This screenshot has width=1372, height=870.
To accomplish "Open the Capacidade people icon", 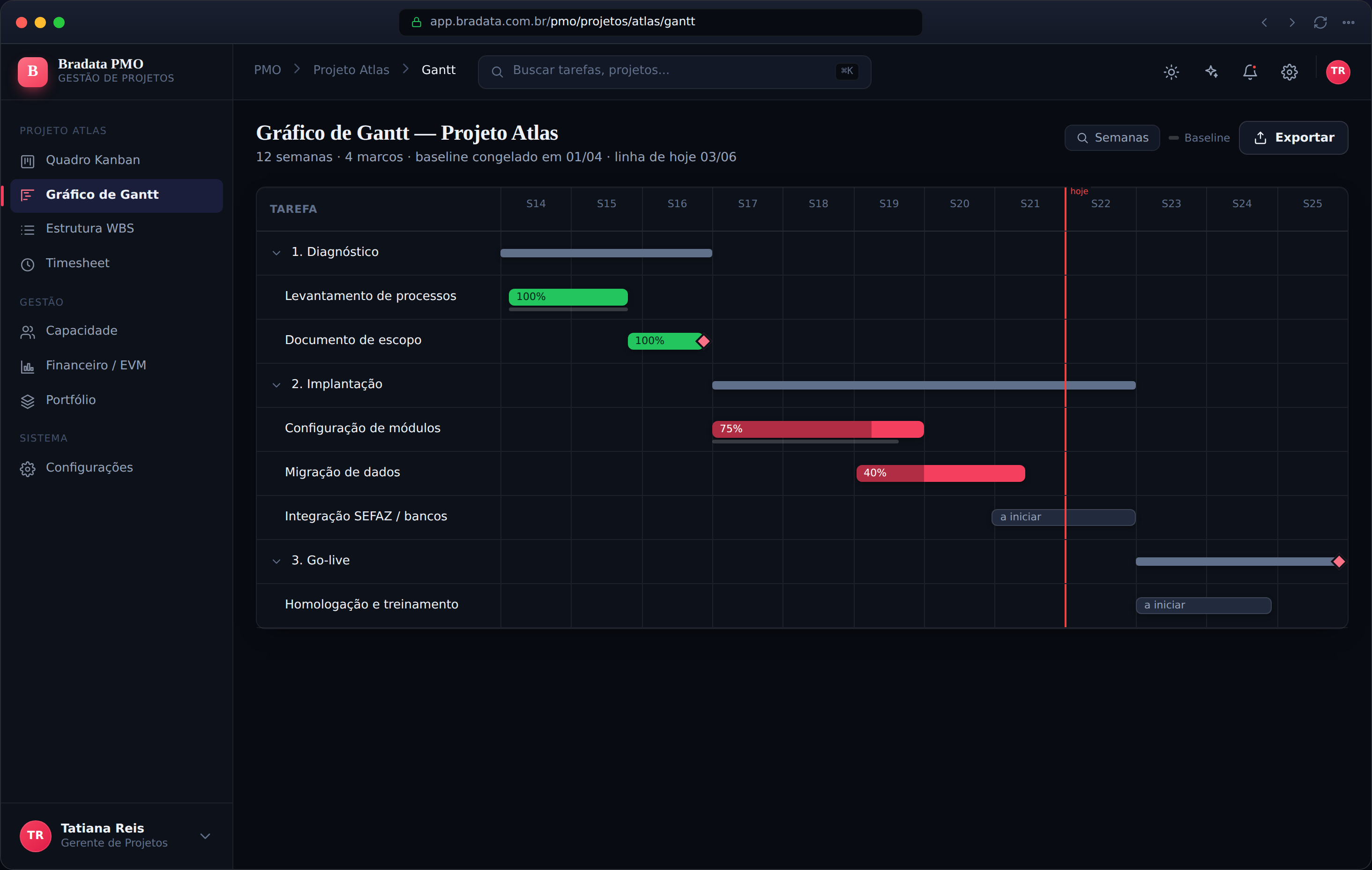I will tap(27, 332).
